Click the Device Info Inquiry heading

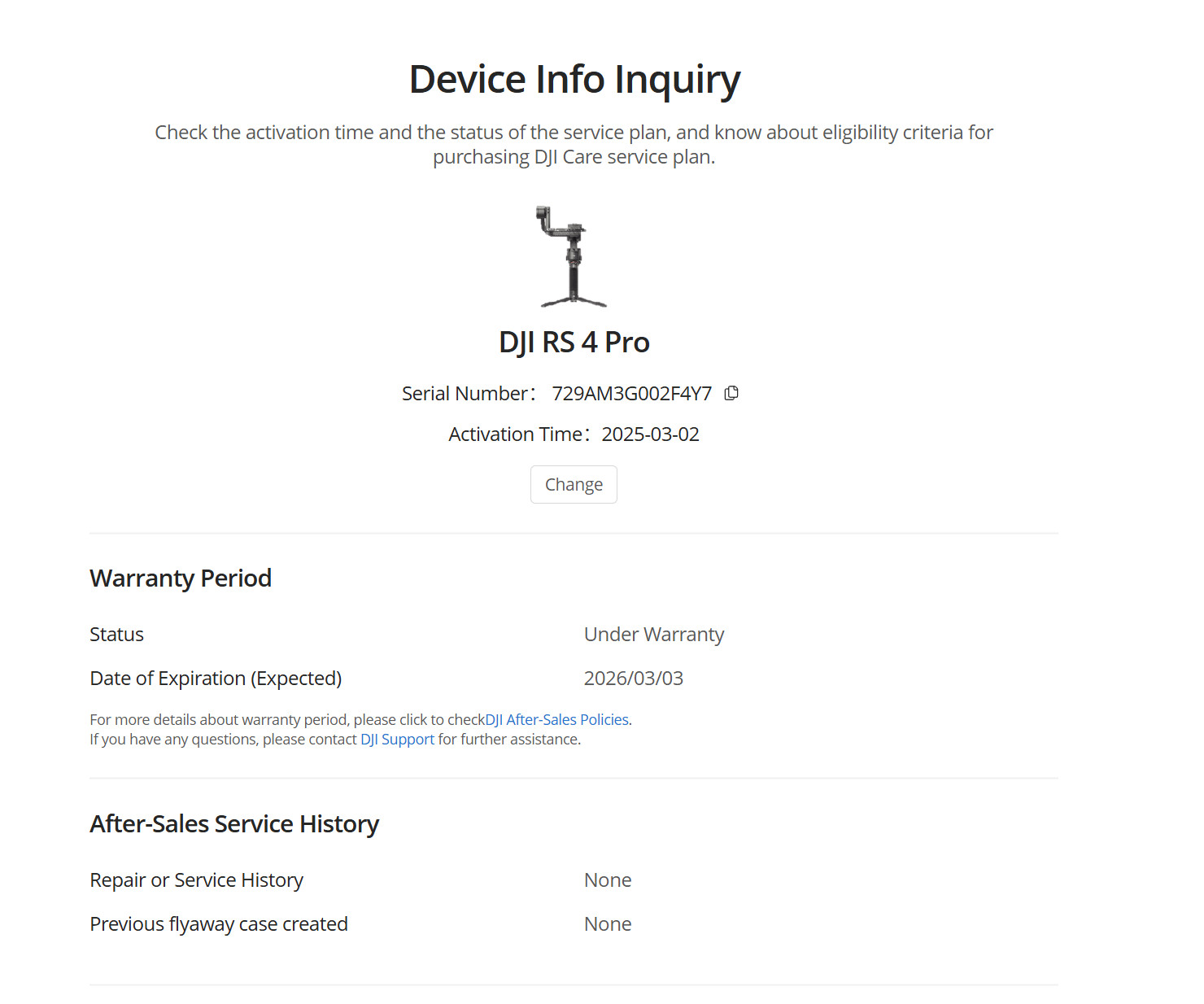pos(574,80)
